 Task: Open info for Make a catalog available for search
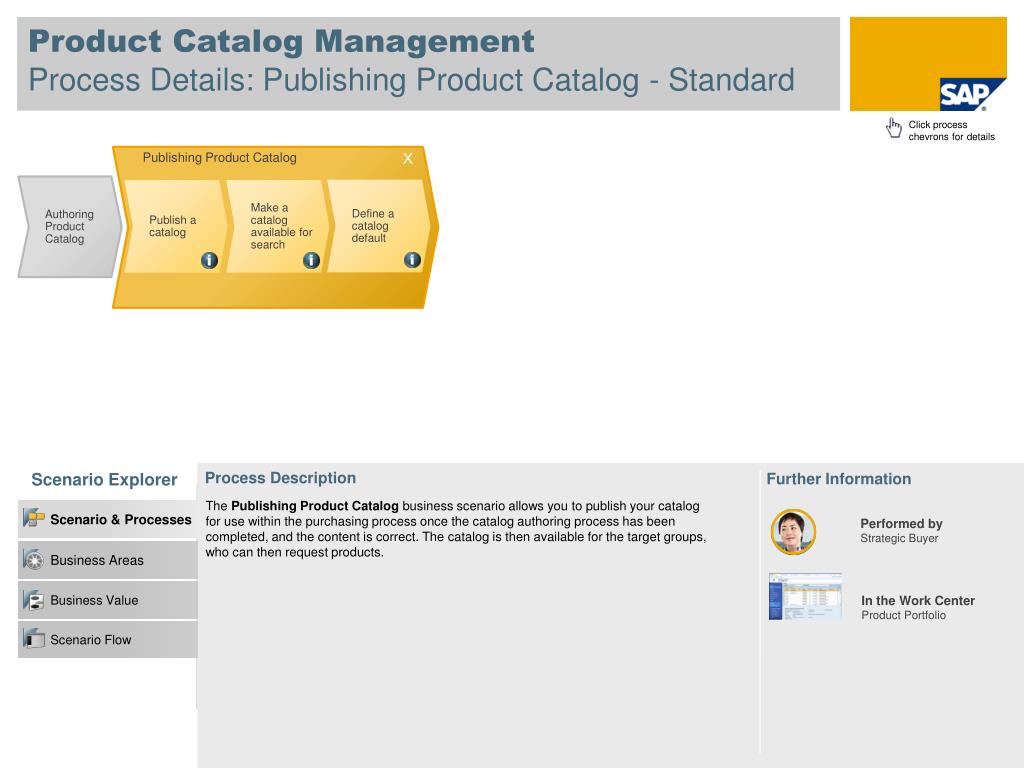tap(311, 260)
